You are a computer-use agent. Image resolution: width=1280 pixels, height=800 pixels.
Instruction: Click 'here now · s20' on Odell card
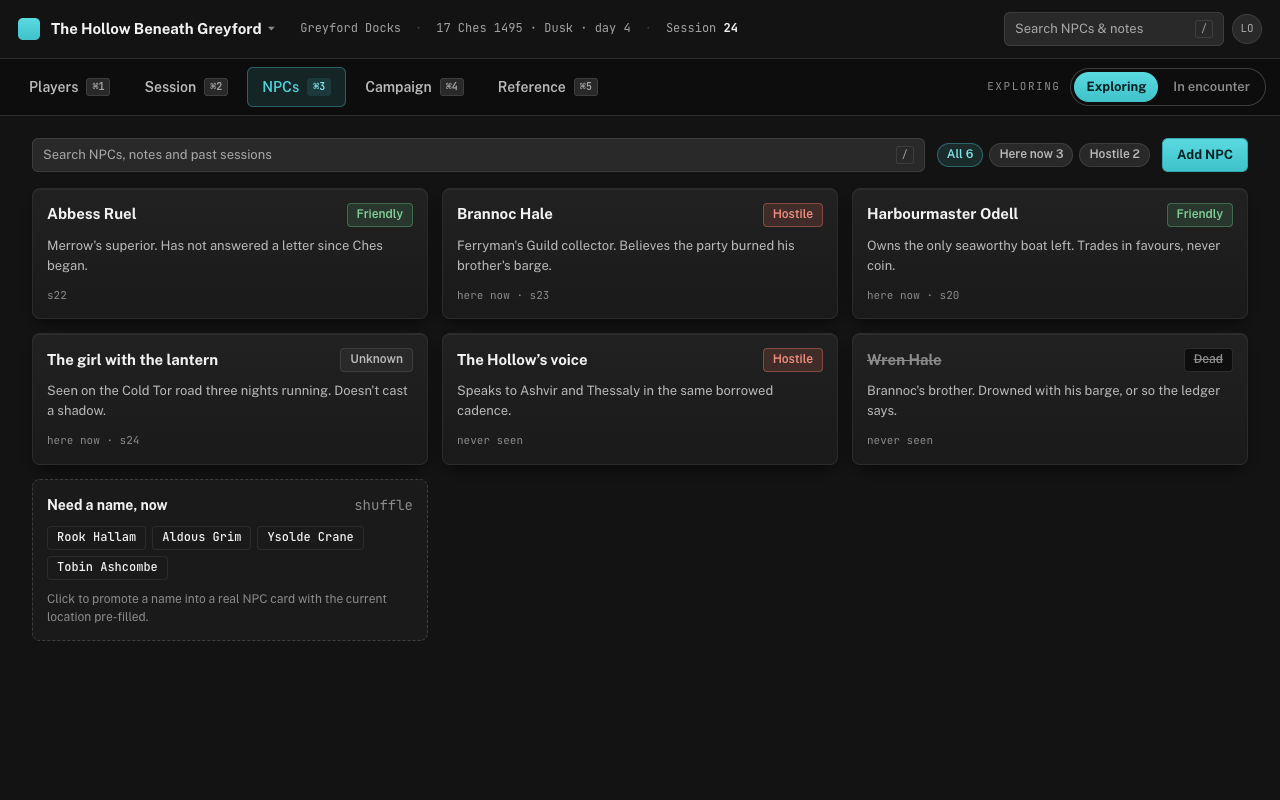point(913,296)
